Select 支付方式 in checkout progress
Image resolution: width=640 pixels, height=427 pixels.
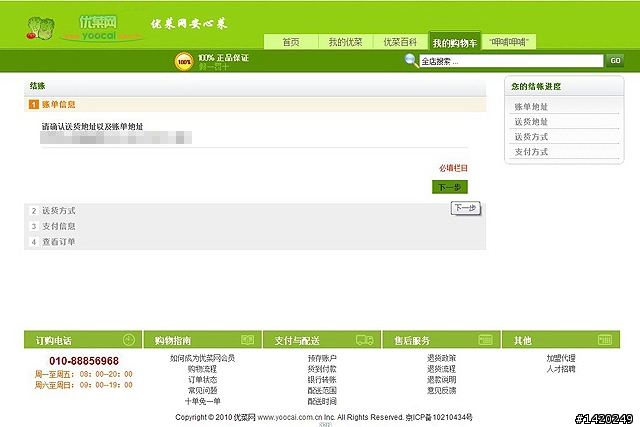(x=531, y=152)
